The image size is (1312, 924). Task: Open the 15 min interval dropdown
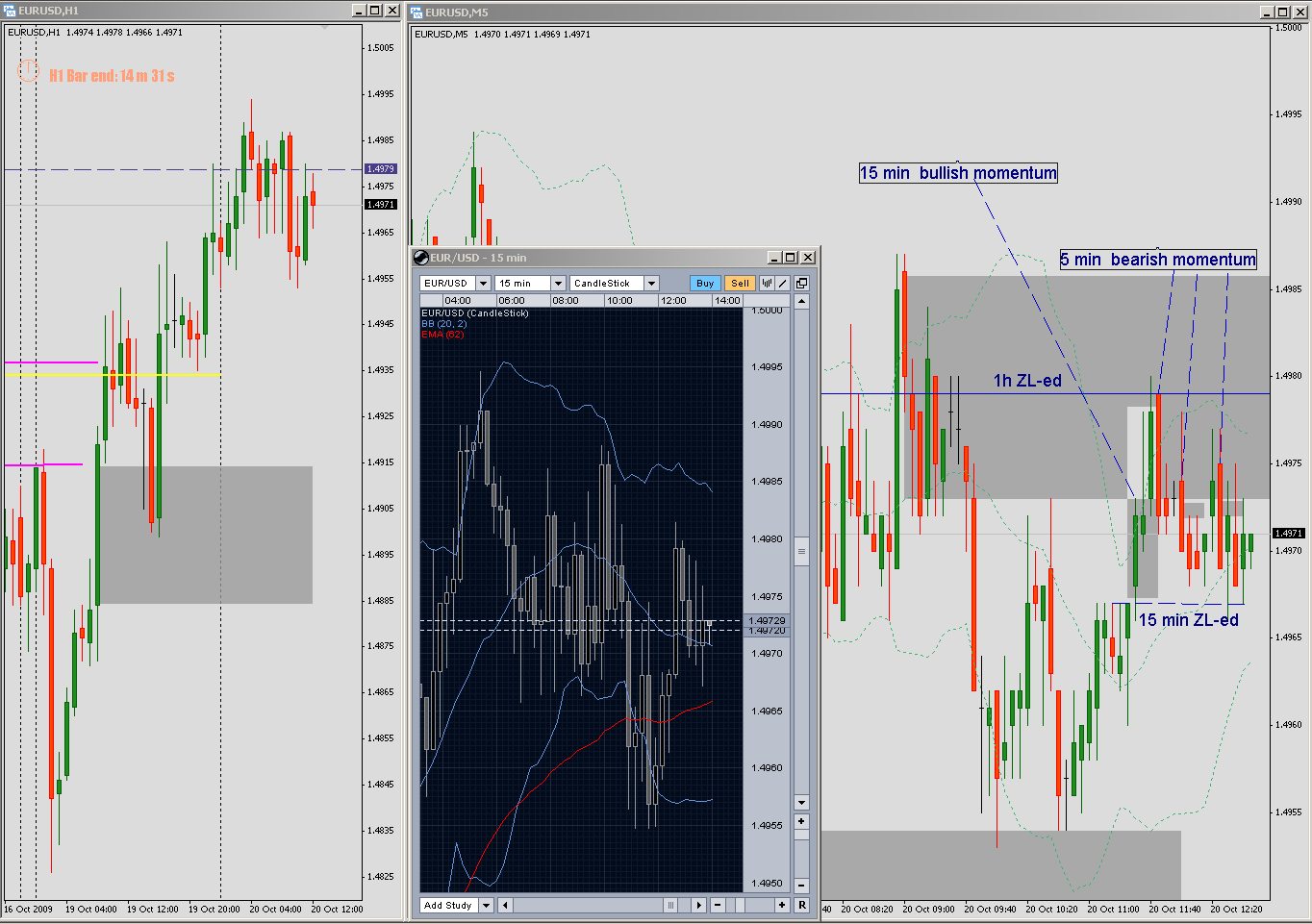pyautogui.click(x=558, y=283)
